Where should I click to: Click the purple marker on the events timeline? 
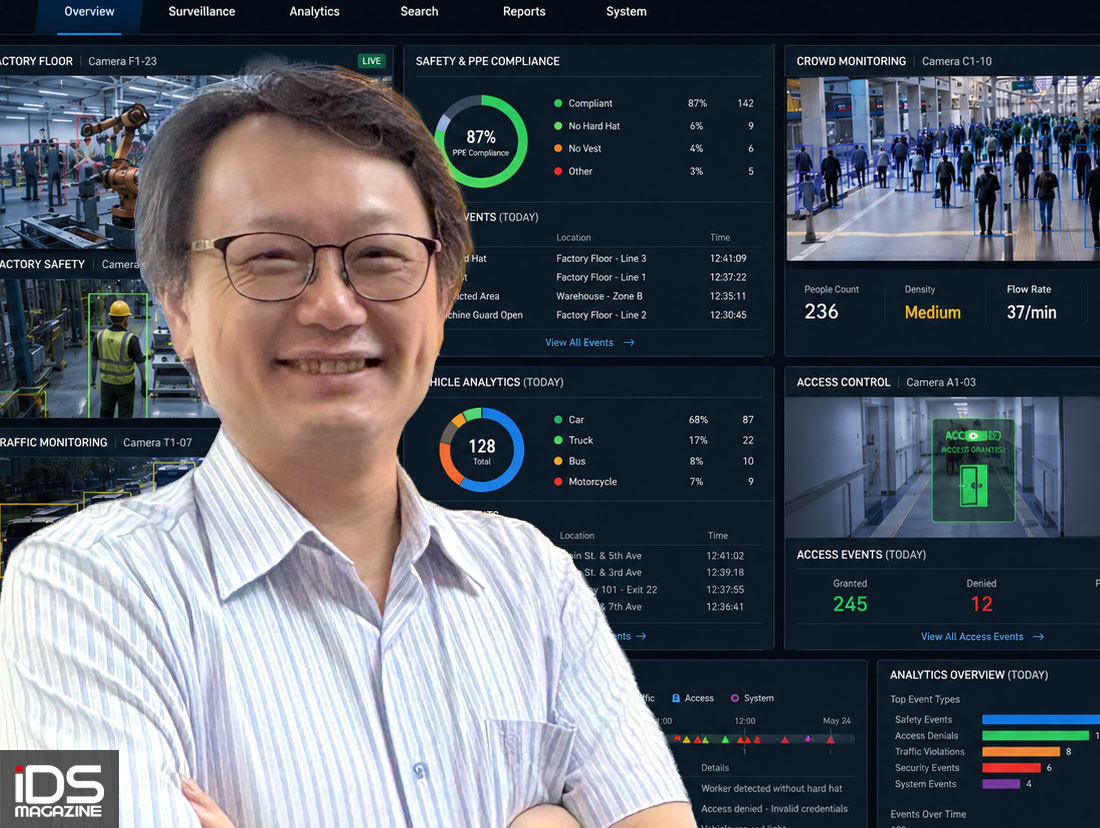pos(808,739)
